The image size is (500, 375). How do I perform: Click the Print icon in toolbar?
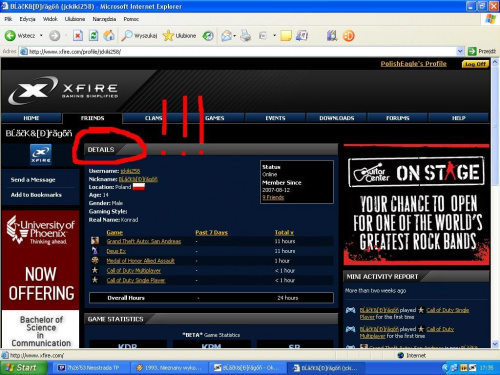246,35
